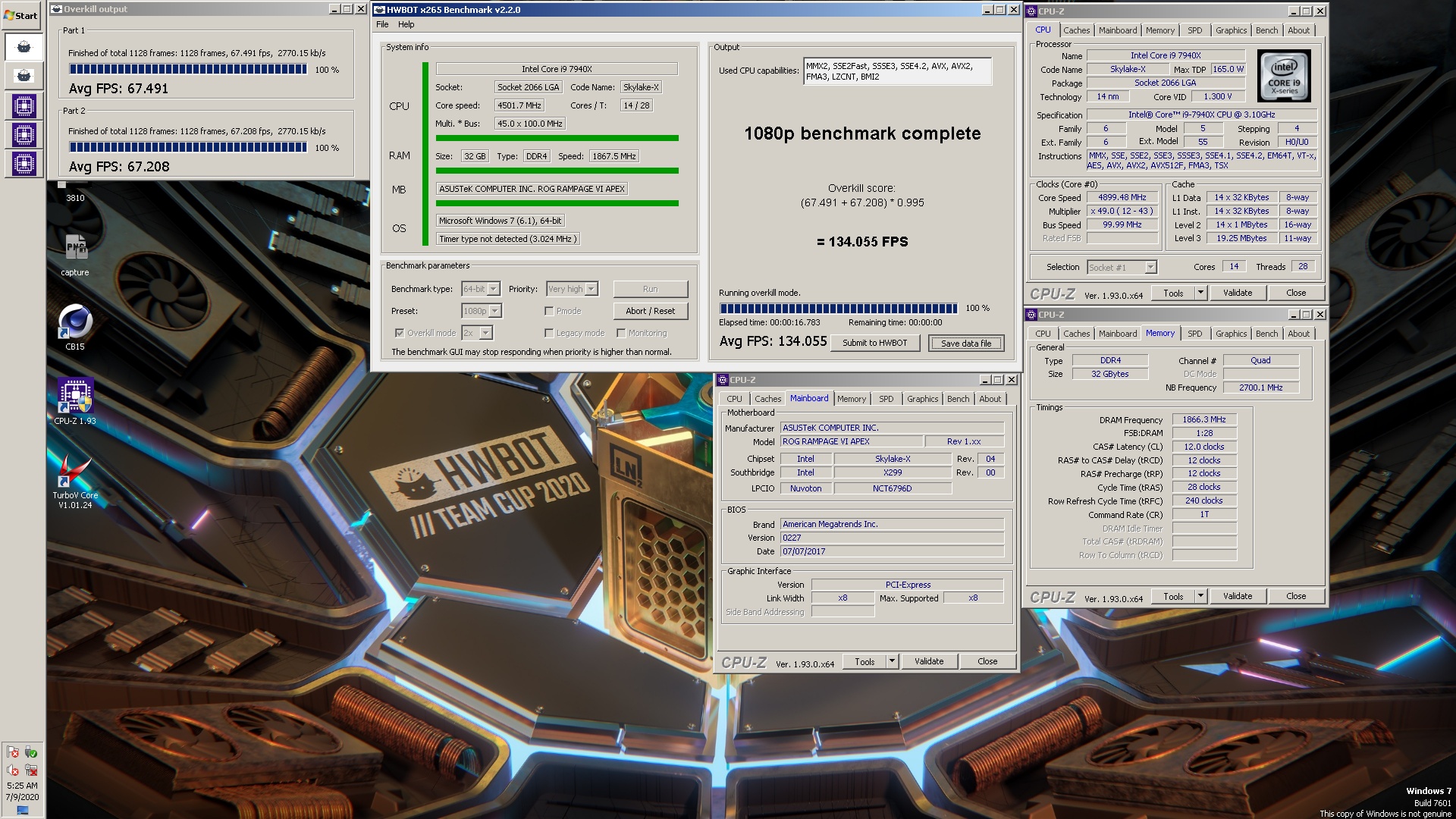Screen dimensions: 1456x819
Task: Click the Intel Core i9 X-series logo
Action: (x=1283, y=76)
